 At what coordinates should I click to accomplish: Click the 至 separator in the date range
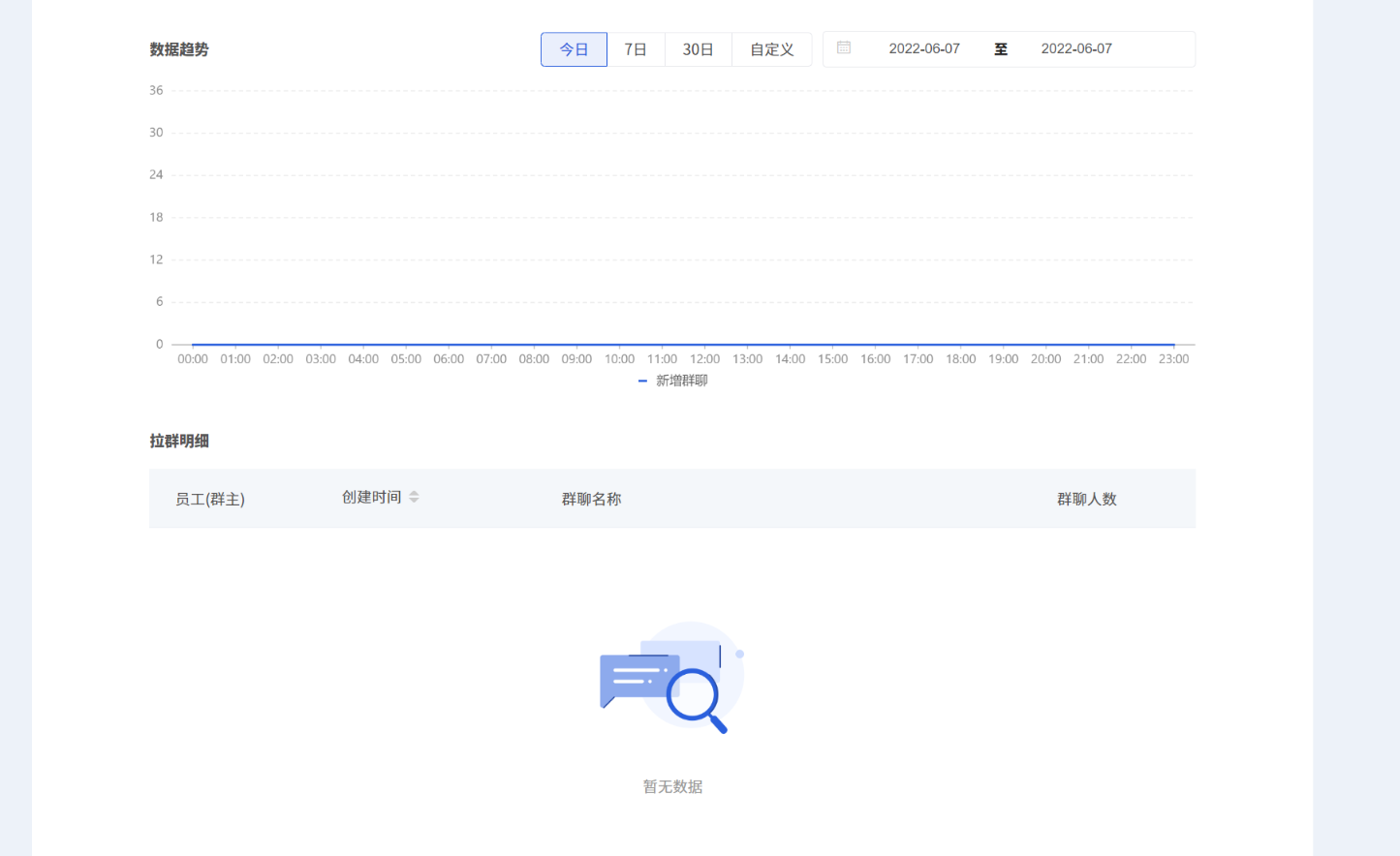click(x=1001, y=48)
